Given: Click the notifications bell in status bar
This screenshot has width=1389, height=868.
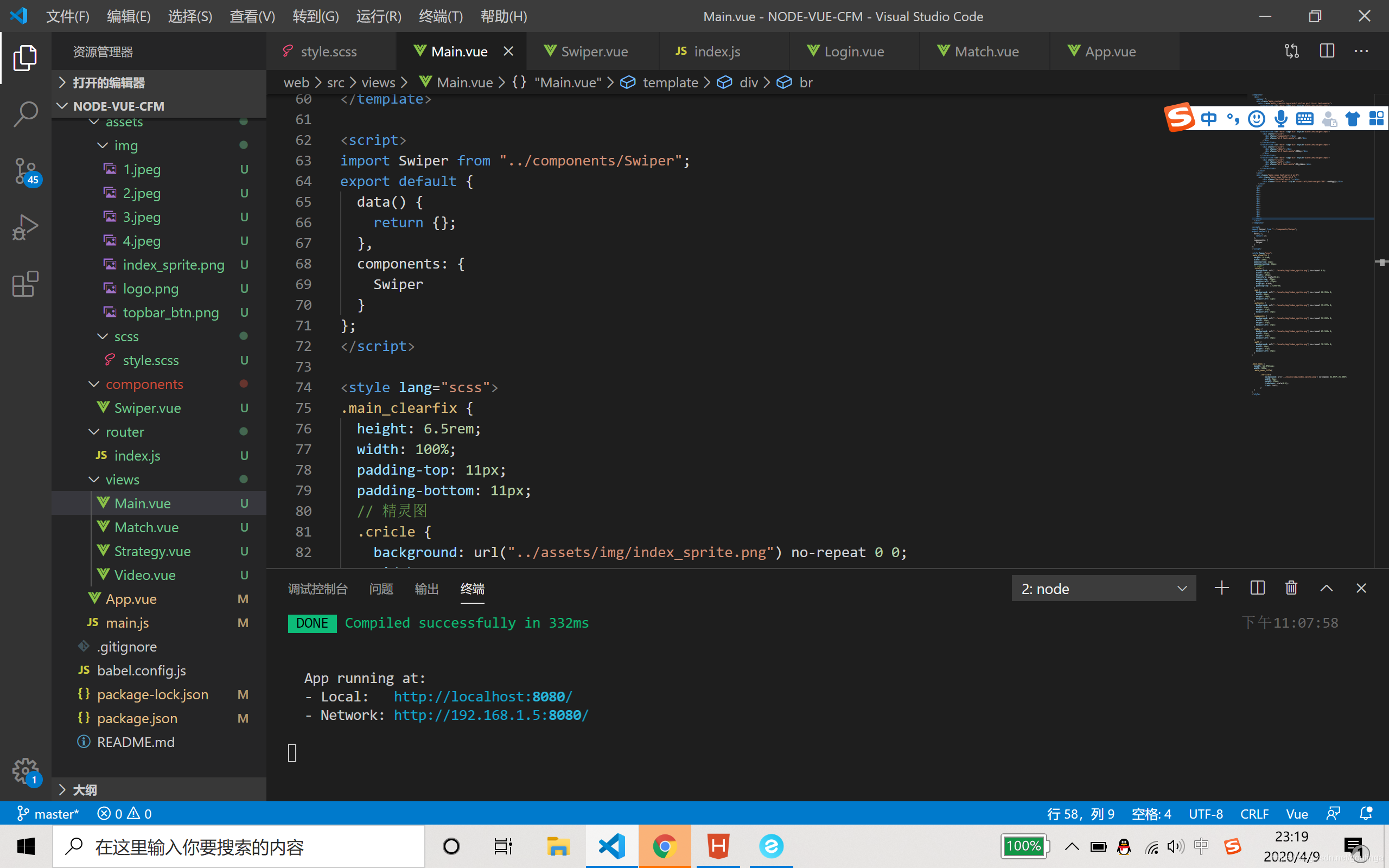Looking at the screenshot, I should [x=1366, y=813].
